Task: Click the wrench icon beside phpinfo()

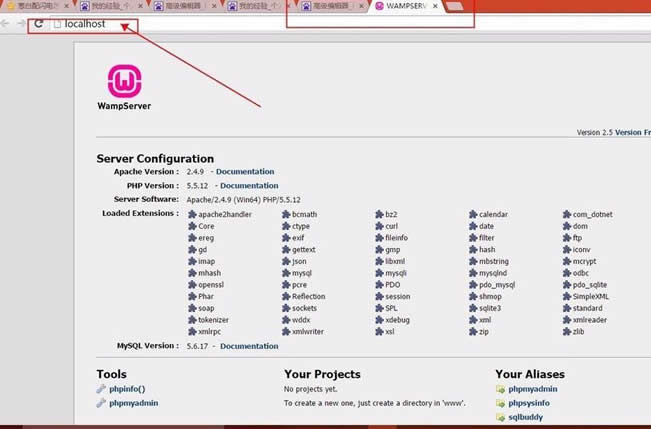Action: click(x=101, y=388)
